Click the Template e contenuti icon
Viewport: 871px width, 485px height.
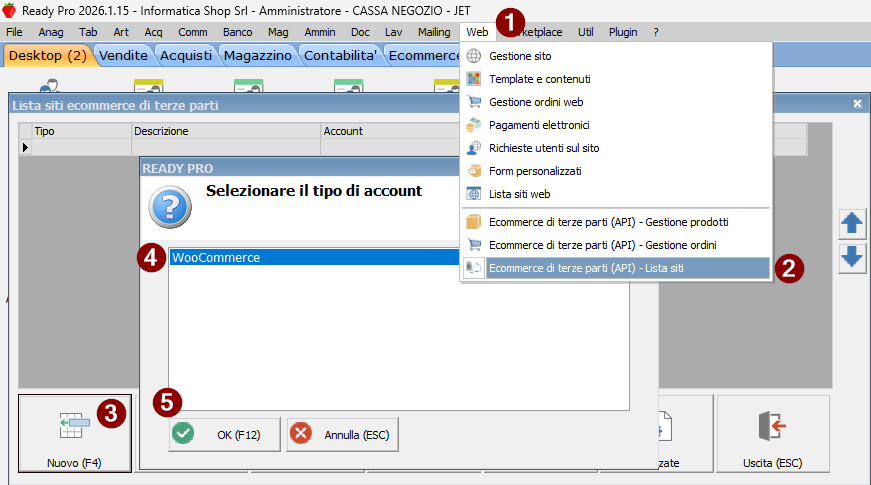[474, 79]
